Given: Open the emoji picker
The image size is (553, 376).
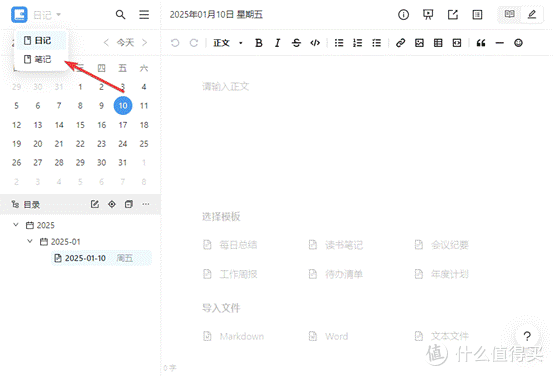Looking at the screenshot, I should pos(518,43).
